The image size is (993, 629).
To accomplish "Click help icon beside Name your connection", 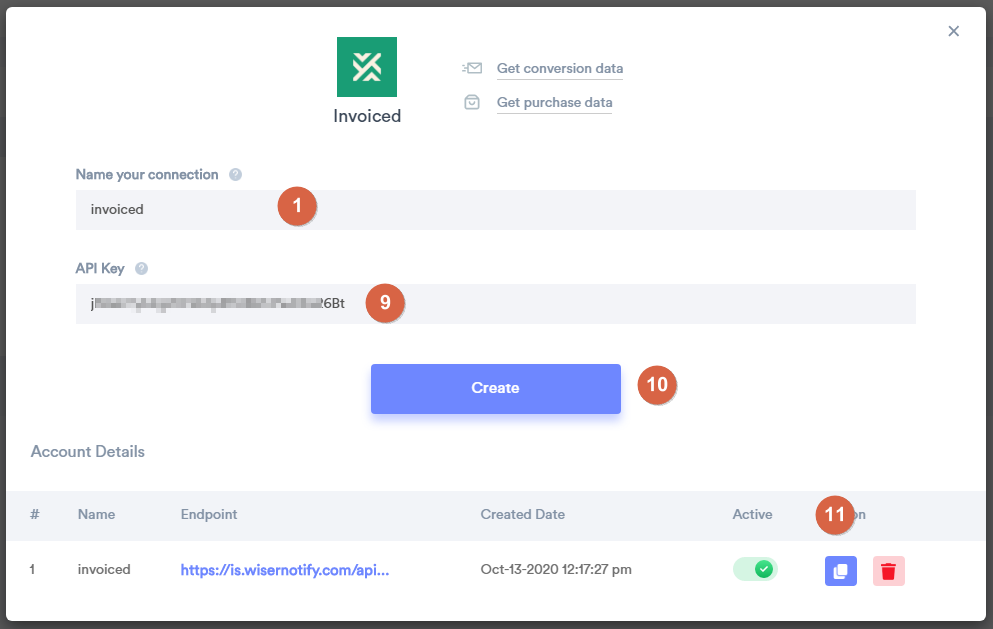I will click(235, 174).
